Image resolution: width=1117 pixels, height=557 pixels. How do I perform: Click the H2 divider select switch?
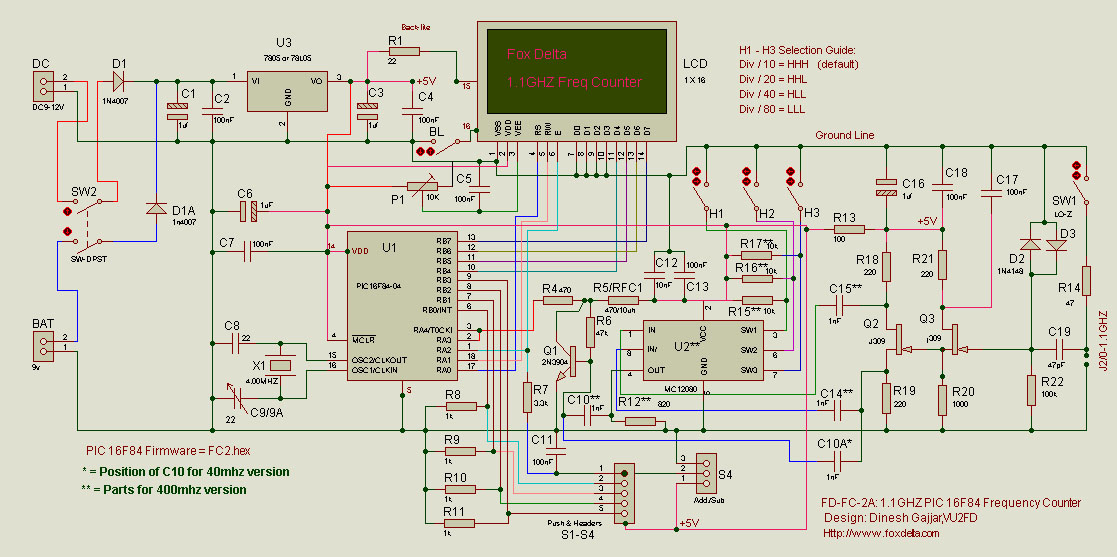(750, 189)
